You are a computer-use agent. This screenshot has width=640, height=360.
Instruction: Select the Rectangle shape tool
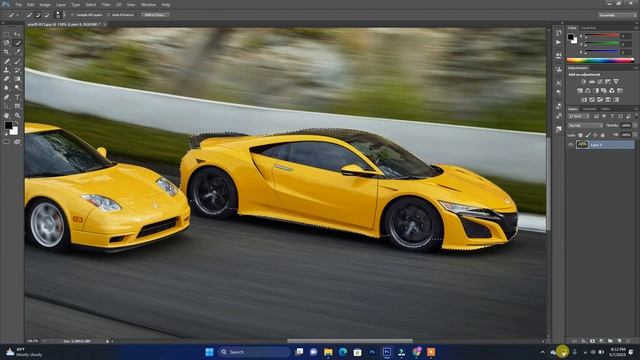click(17, 106)
